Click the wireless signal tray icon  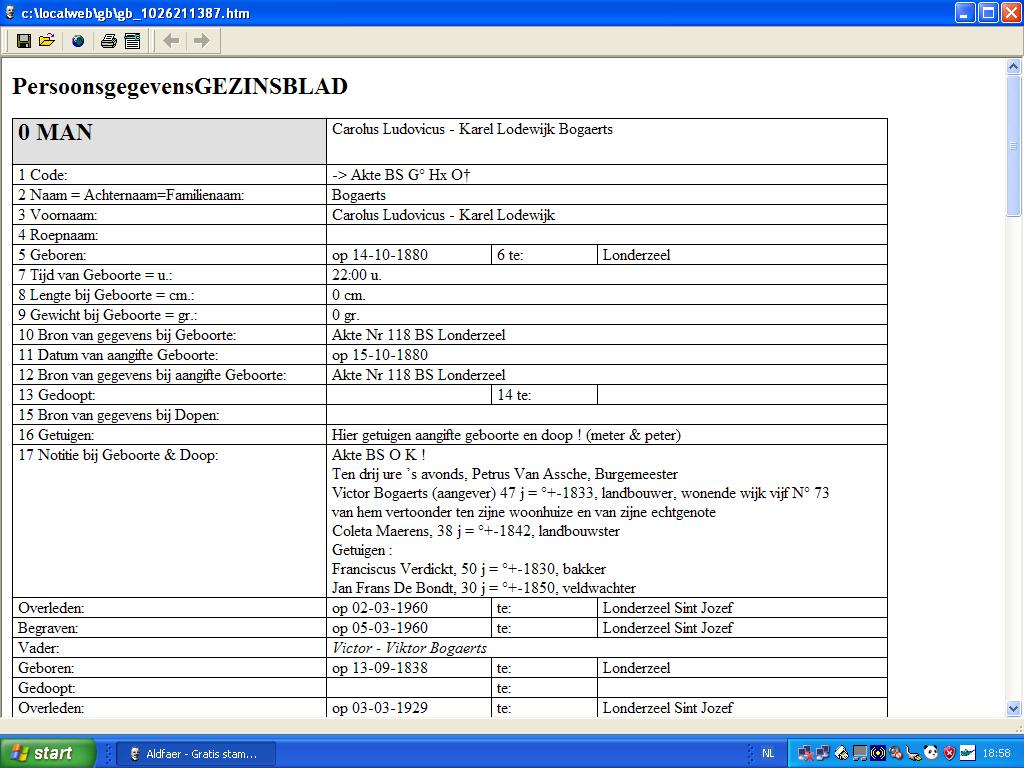[x=878, y=754]
